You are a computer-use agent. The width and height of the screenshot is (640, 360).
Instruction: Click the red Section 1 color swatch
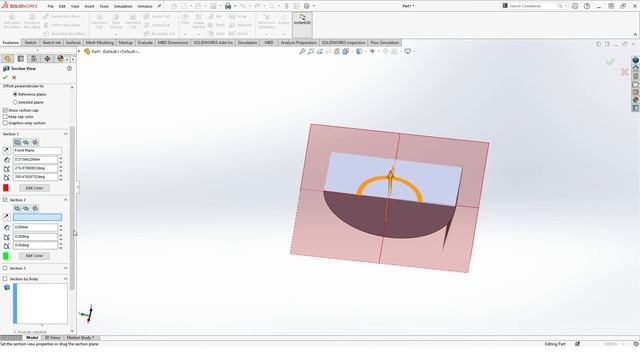(x=6, y=188)
